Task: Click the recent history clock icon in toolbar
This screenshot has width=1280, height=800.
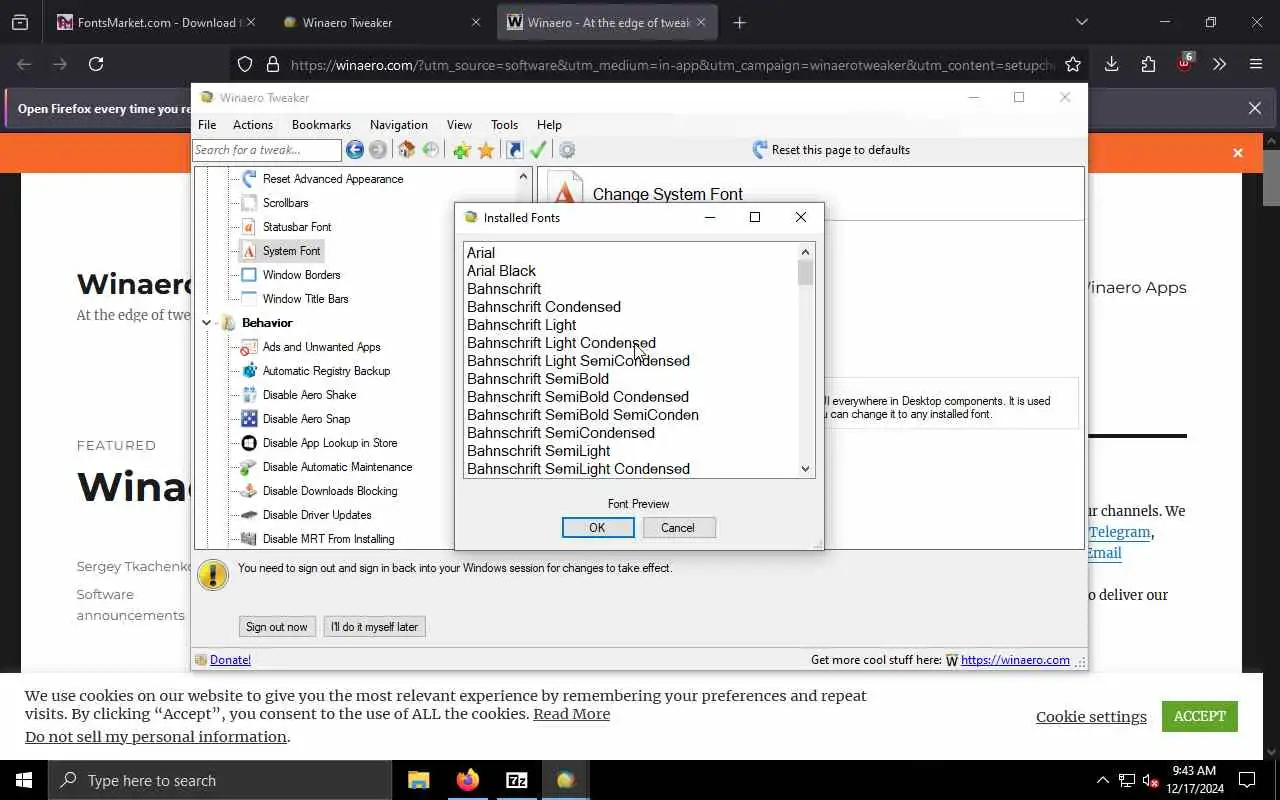Action: tap(430, 150)
